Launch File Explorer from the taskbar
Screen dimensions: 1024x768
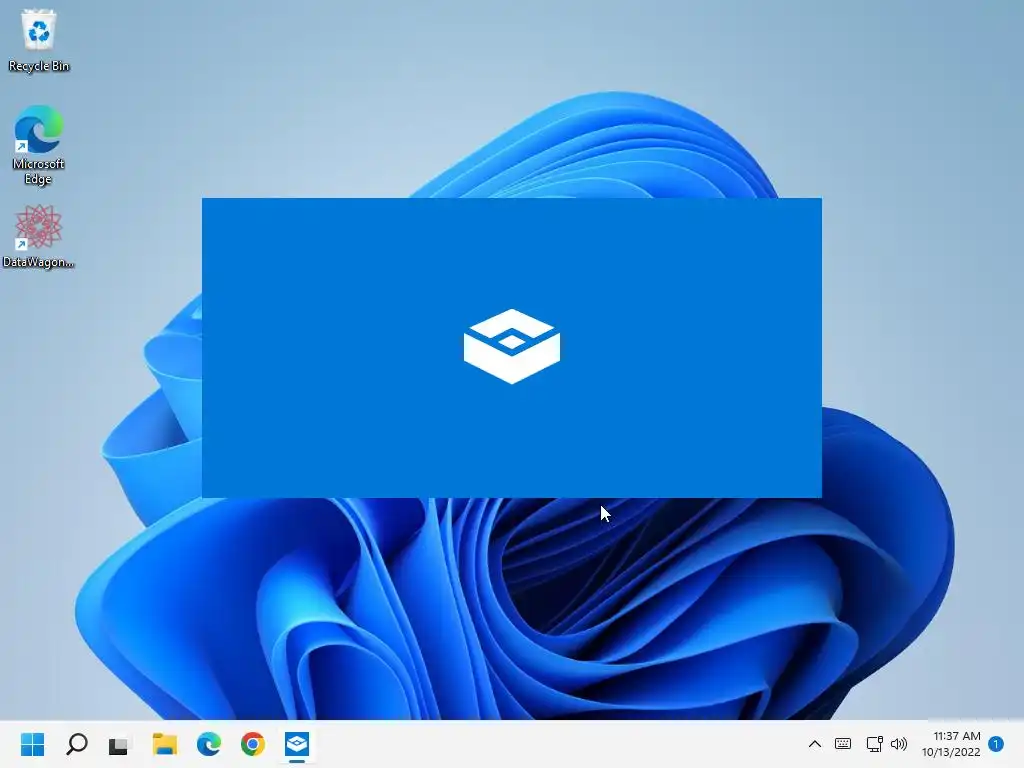[x=165, y=744]
